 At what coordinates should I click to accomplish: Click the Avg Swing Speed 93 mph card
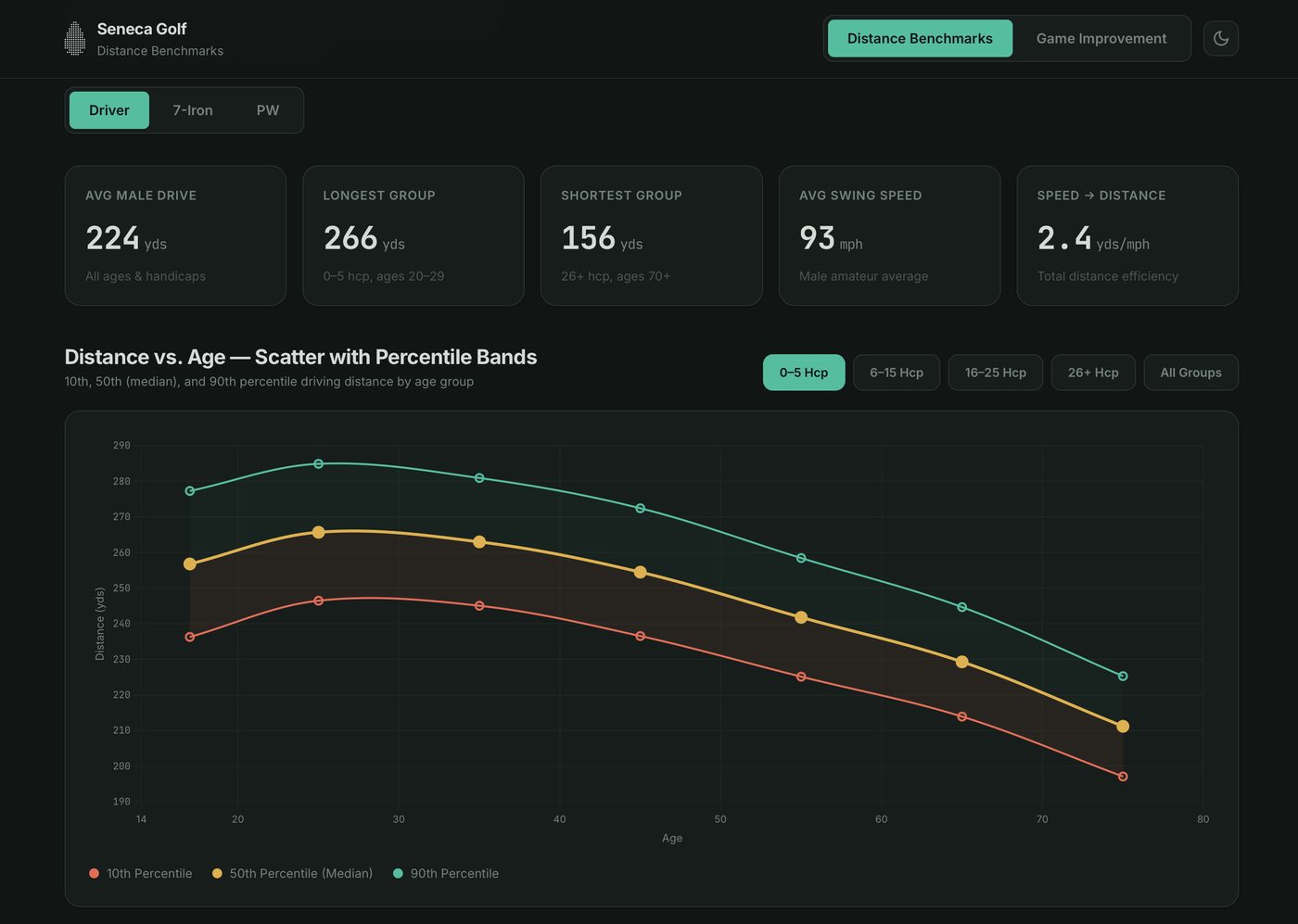click(x=890, y=235)
